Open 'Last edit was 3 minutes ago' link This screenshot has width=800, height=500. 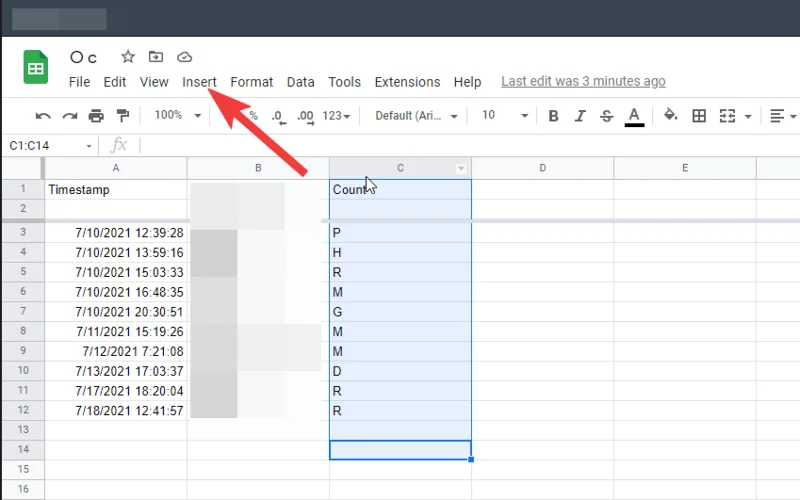[x=583, y=82]
